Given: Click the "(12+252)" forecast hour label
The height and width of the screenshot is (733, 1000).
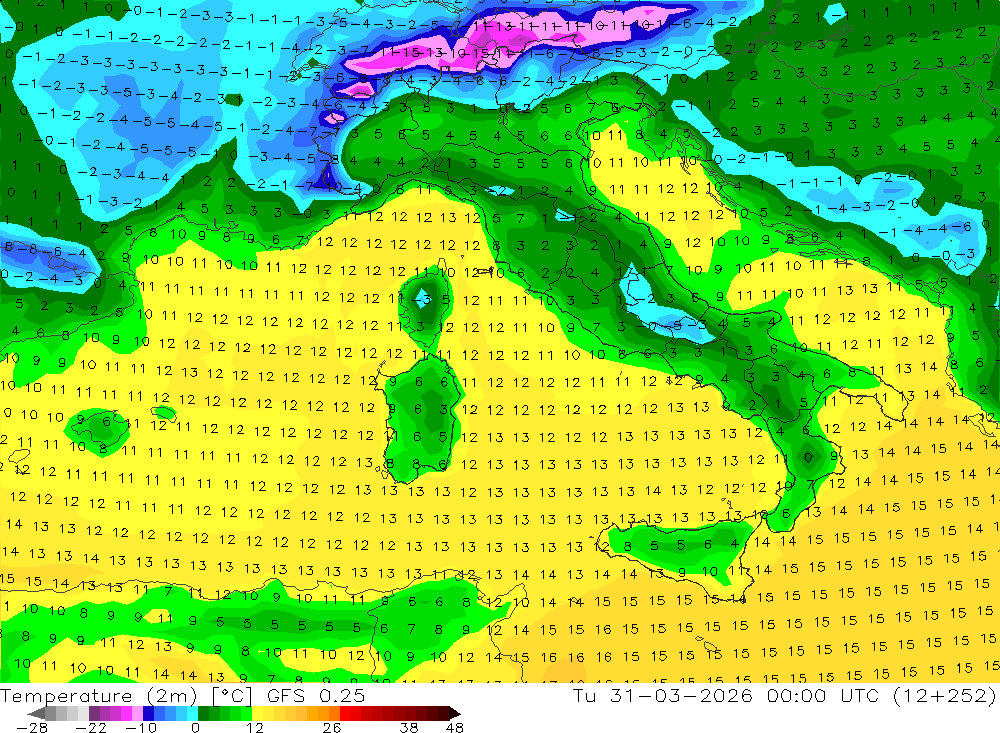Looking at the screenshot, I should tap(944, 695).
